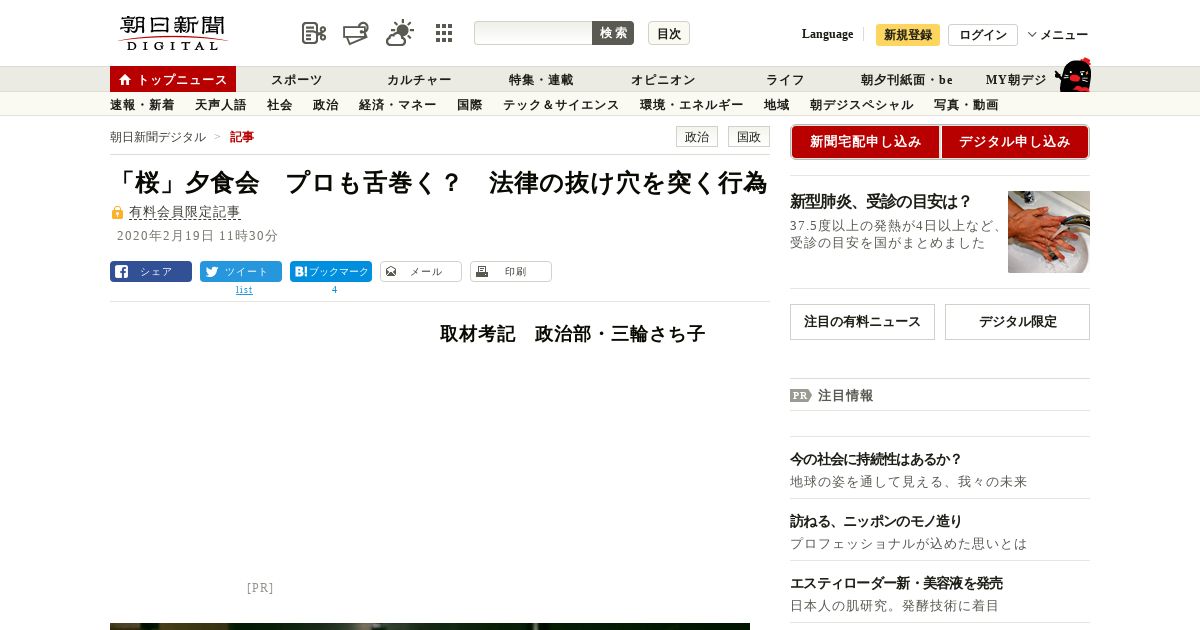Click the bookmark count 4 link
The width and height of the screenshot is (1200, 630).
[x=334, y=290]
